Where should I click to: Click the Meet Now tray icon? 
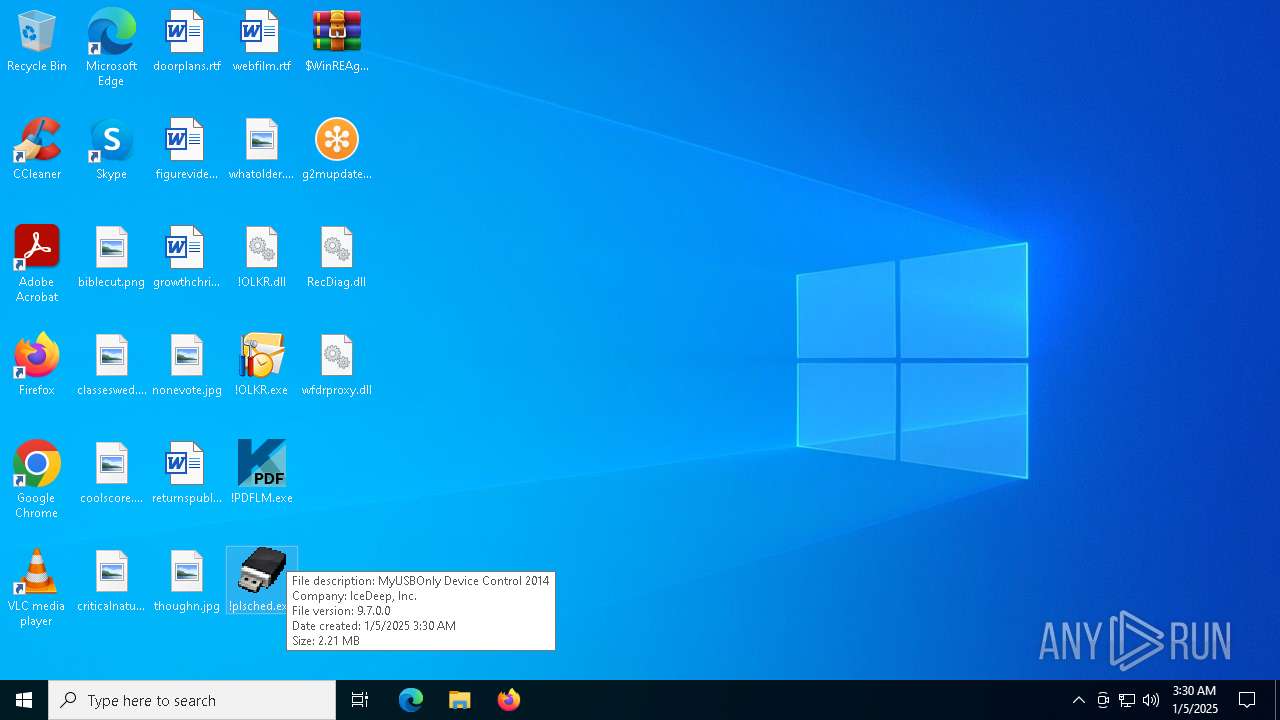pyautogui.click(x=1103, y=700)
